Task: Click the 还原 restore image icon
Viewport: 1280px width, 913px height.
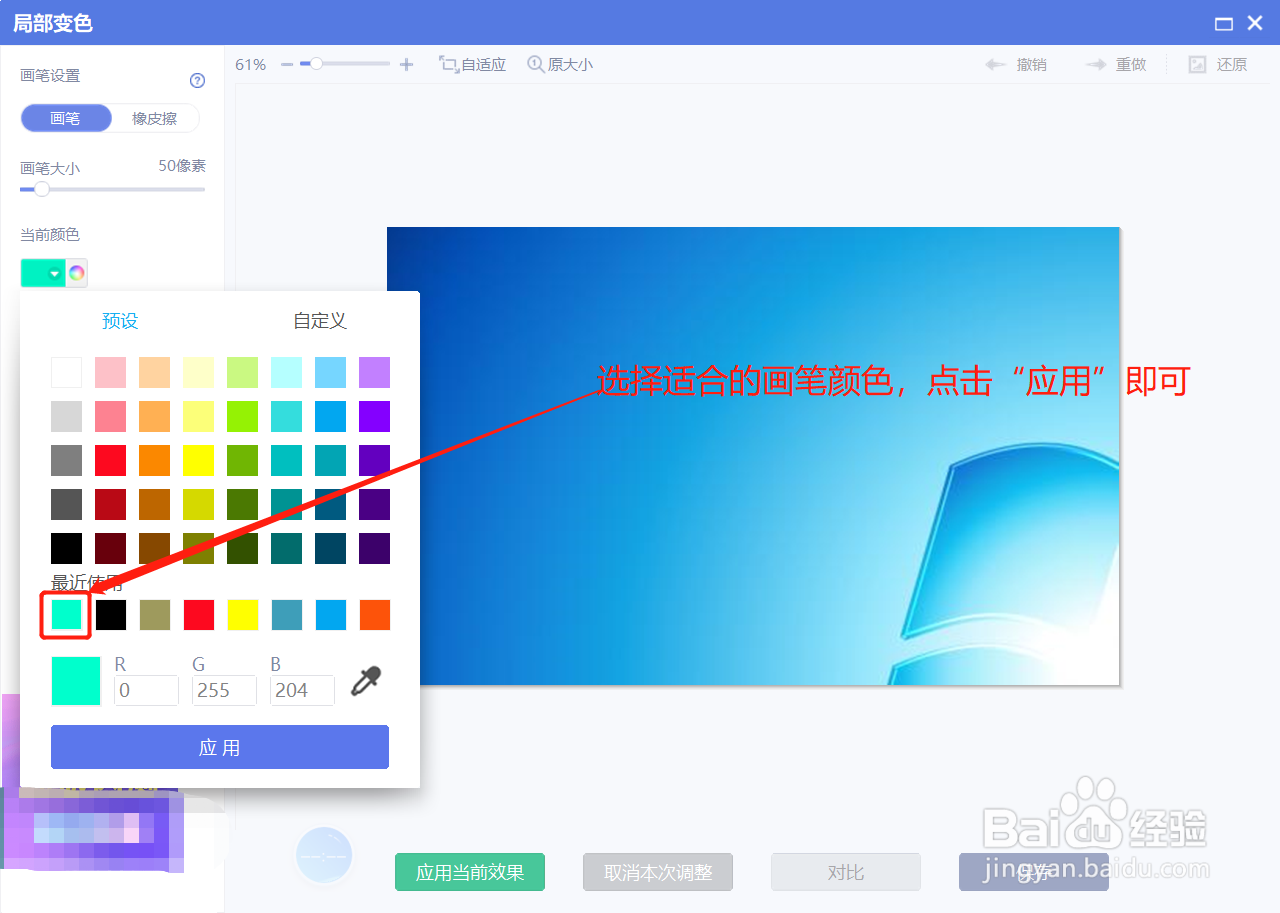Action: pos(1197,64)
